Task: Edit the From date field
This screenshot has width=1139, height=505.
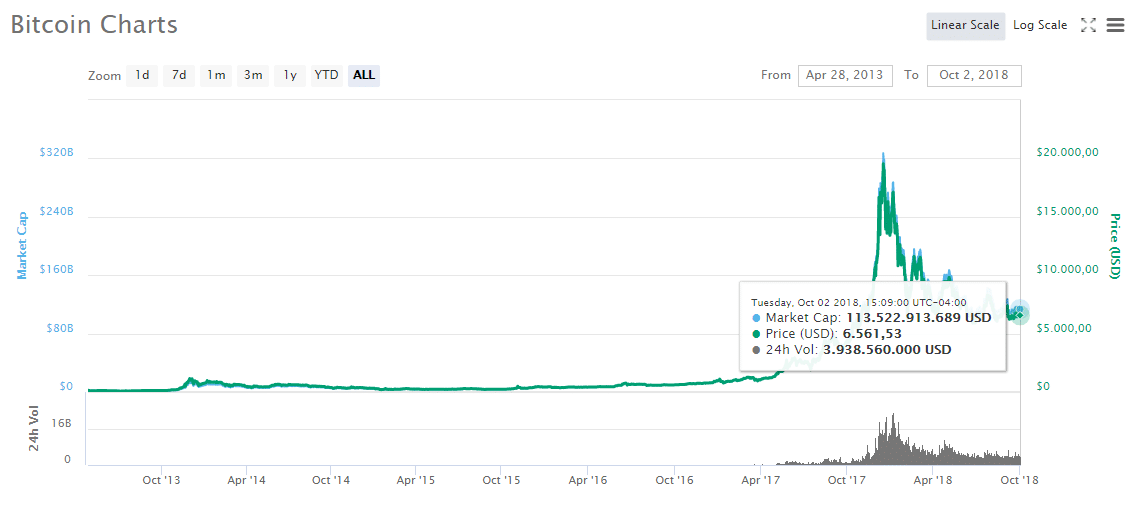Action: tap(845, 76)
